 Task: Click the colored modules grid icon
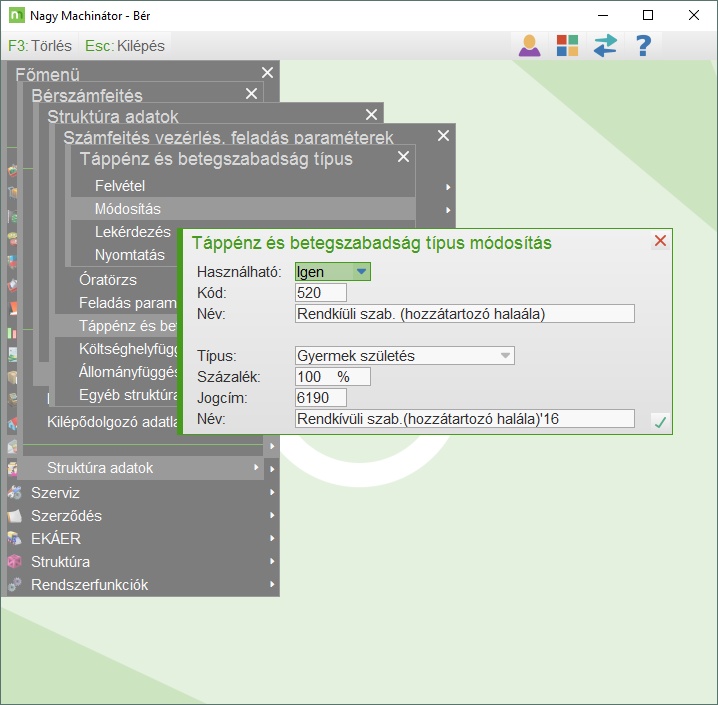coord(567,46)
